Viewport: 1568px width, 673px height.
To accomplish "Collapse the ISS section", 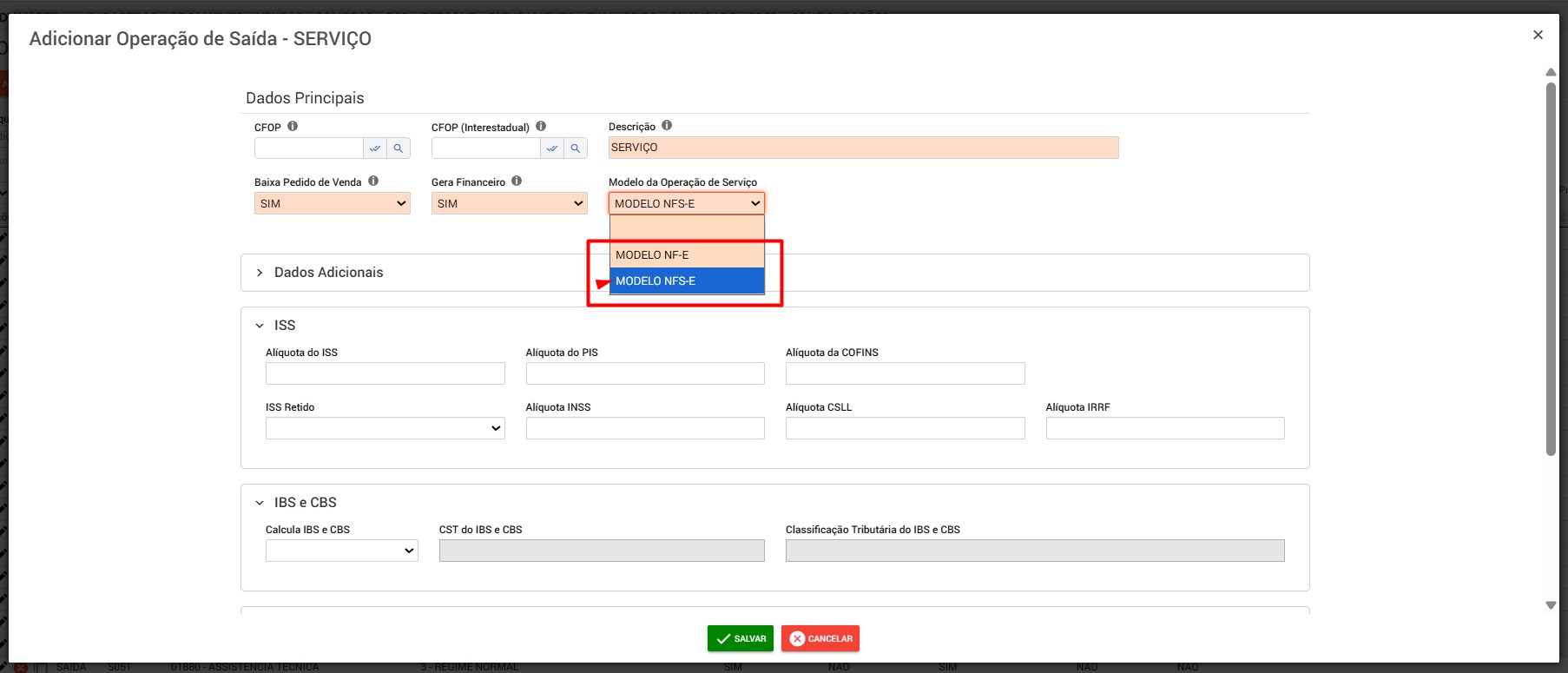I will 260,326.
